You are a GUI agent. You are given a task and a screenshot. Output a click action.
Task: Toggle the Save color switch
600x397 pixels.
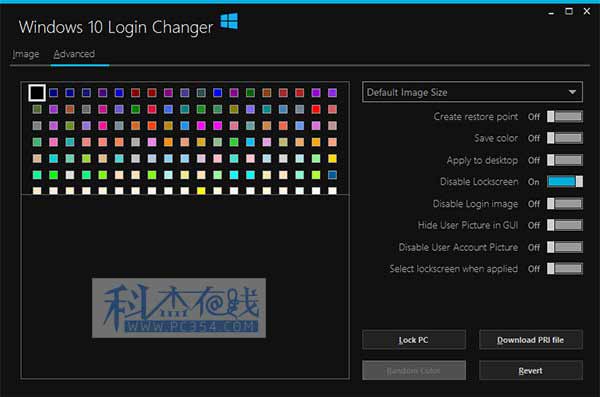(565, 138)
